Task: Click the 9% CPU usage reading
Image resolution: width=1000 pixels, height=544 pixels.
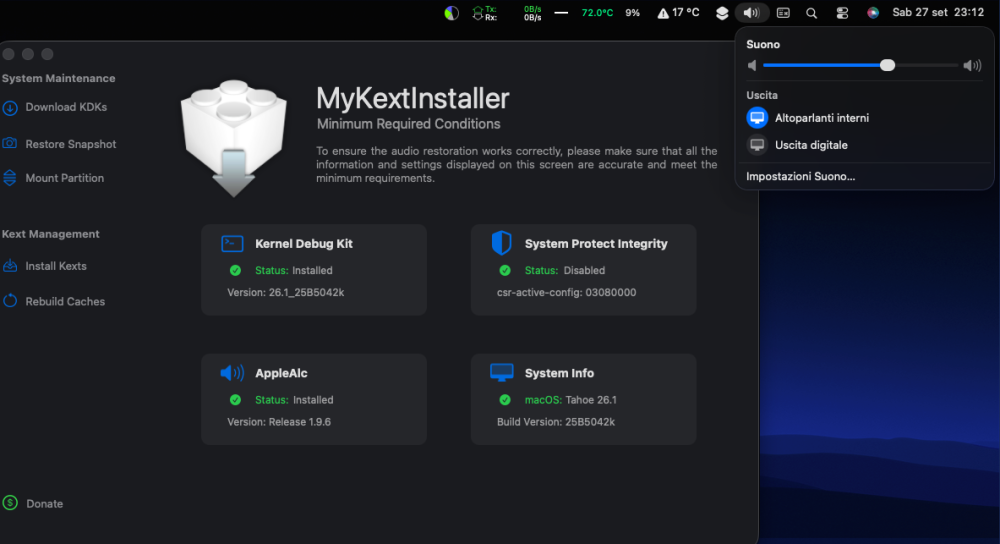Action: tap(632, 13)
